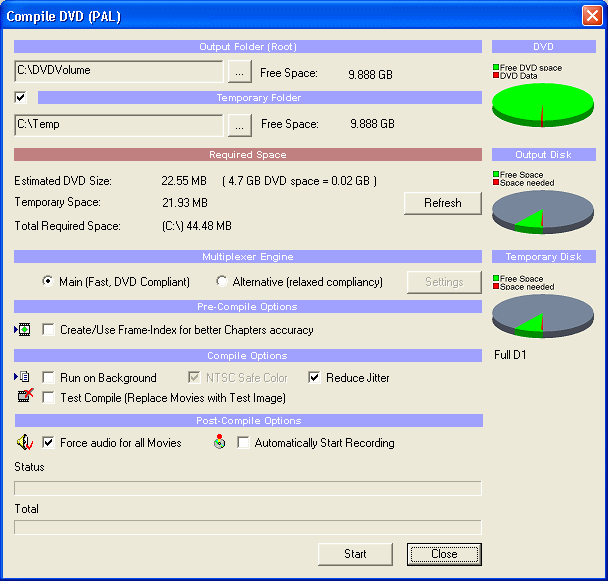Click the Estimated DVD Size value 22.55 MB
This screenshot has width=608, height=581.
click(x=184, y=181)
